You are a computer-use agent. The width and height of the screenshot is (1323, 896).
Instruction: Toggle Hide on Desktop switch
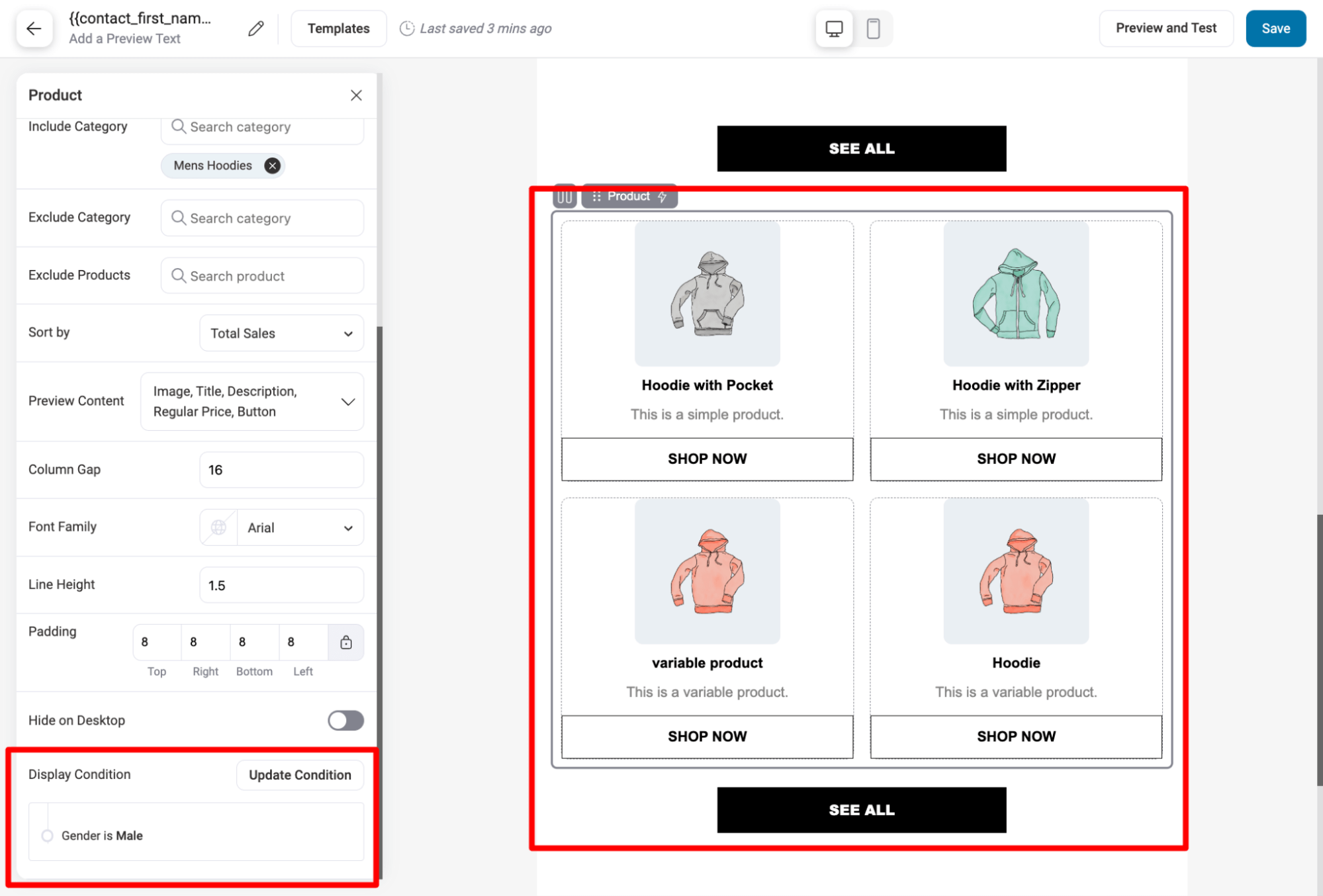(346, 720)
